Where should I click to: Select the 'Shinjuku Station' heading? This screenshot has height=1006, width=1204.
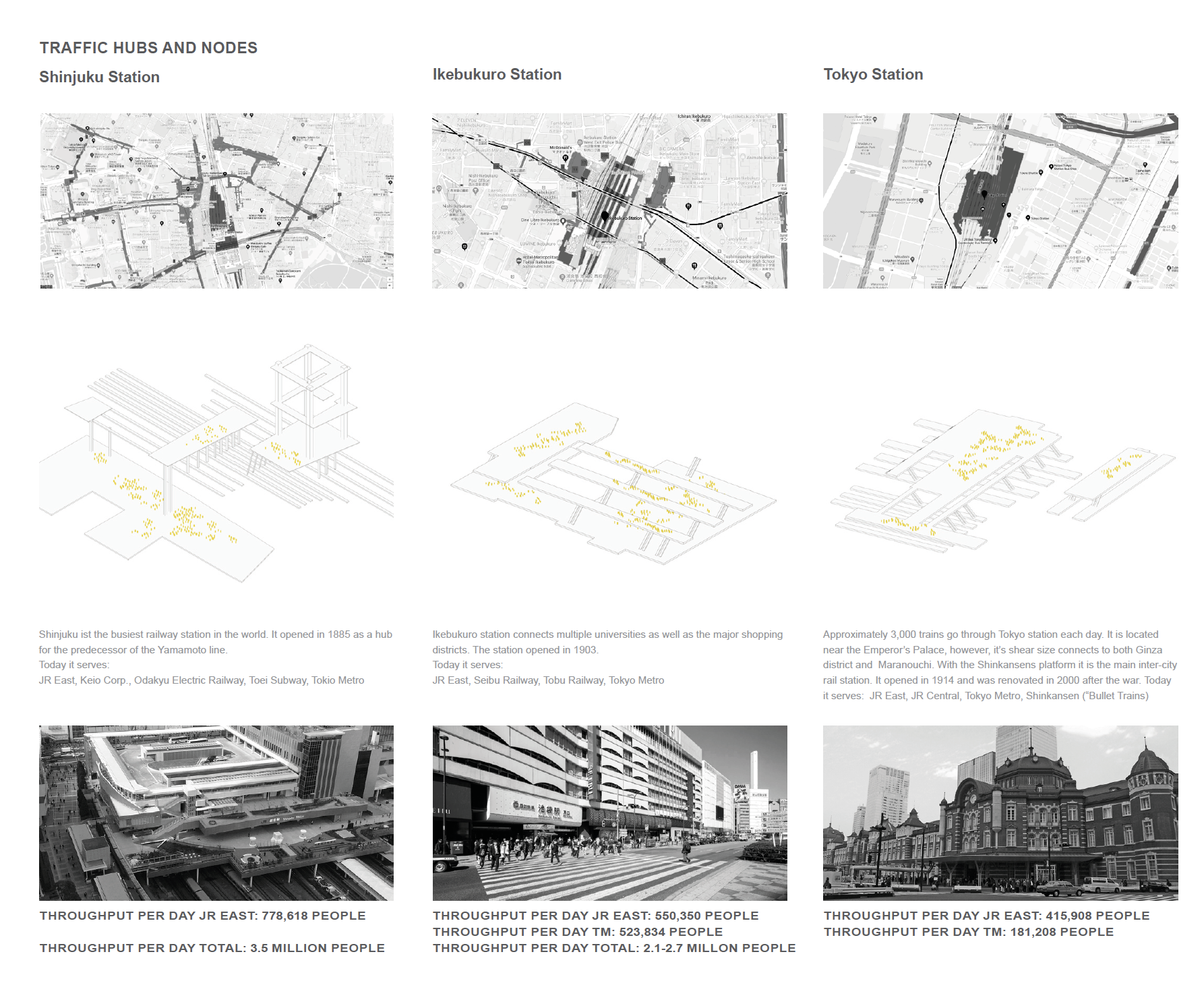click(99, 77)
